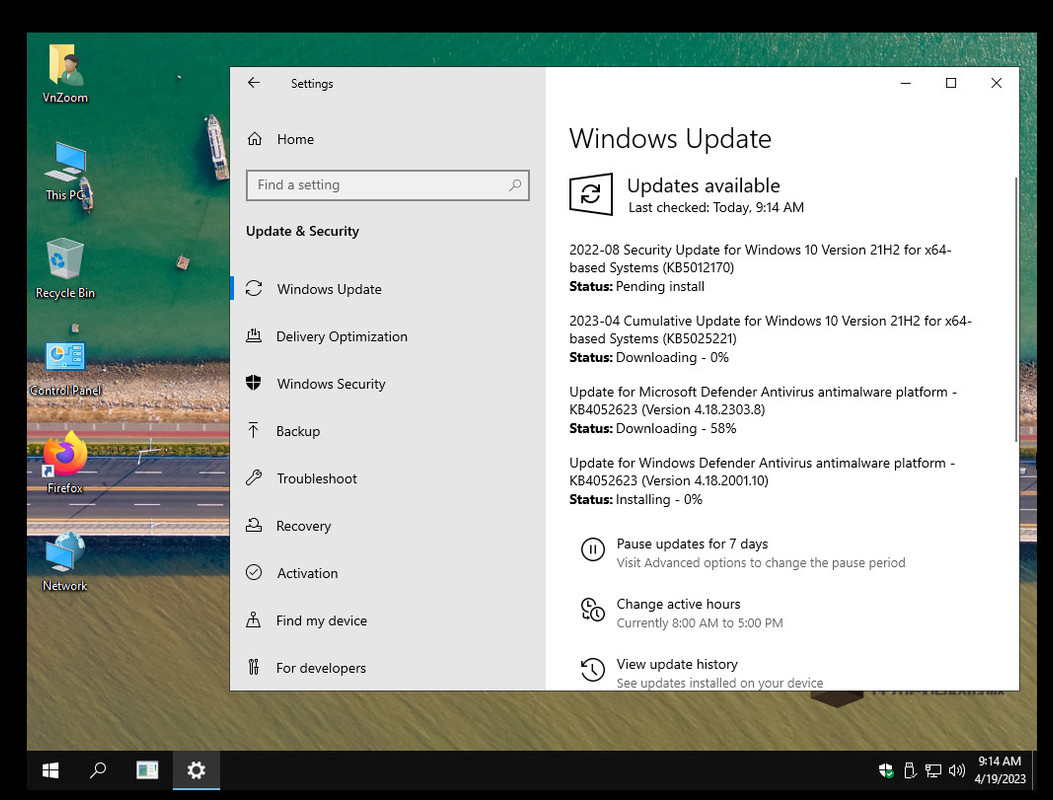The height and width of the screenshot is (800, 1053).
Task: Click the active hours clock icon
Action: (x=592, y=610)
